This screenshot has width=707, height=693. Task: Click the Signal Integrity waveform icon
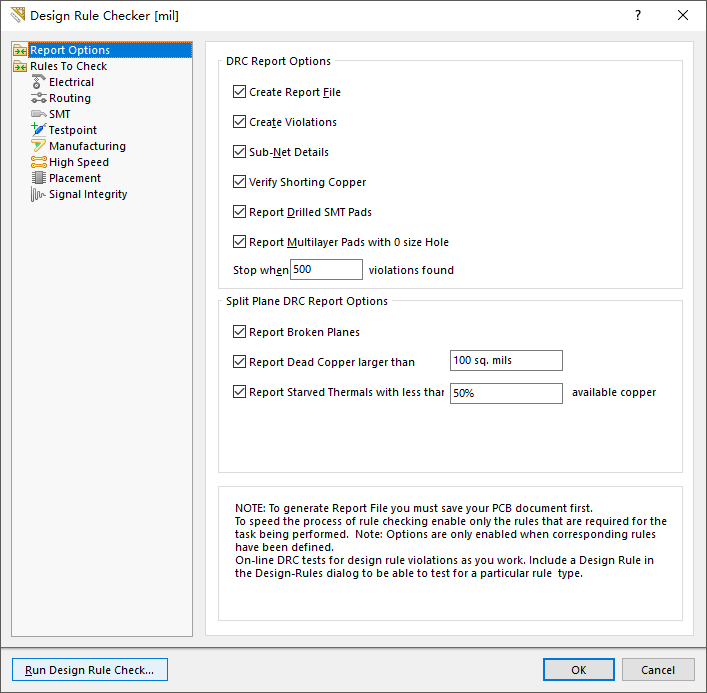pyautogui.click(x=38, y=194)
